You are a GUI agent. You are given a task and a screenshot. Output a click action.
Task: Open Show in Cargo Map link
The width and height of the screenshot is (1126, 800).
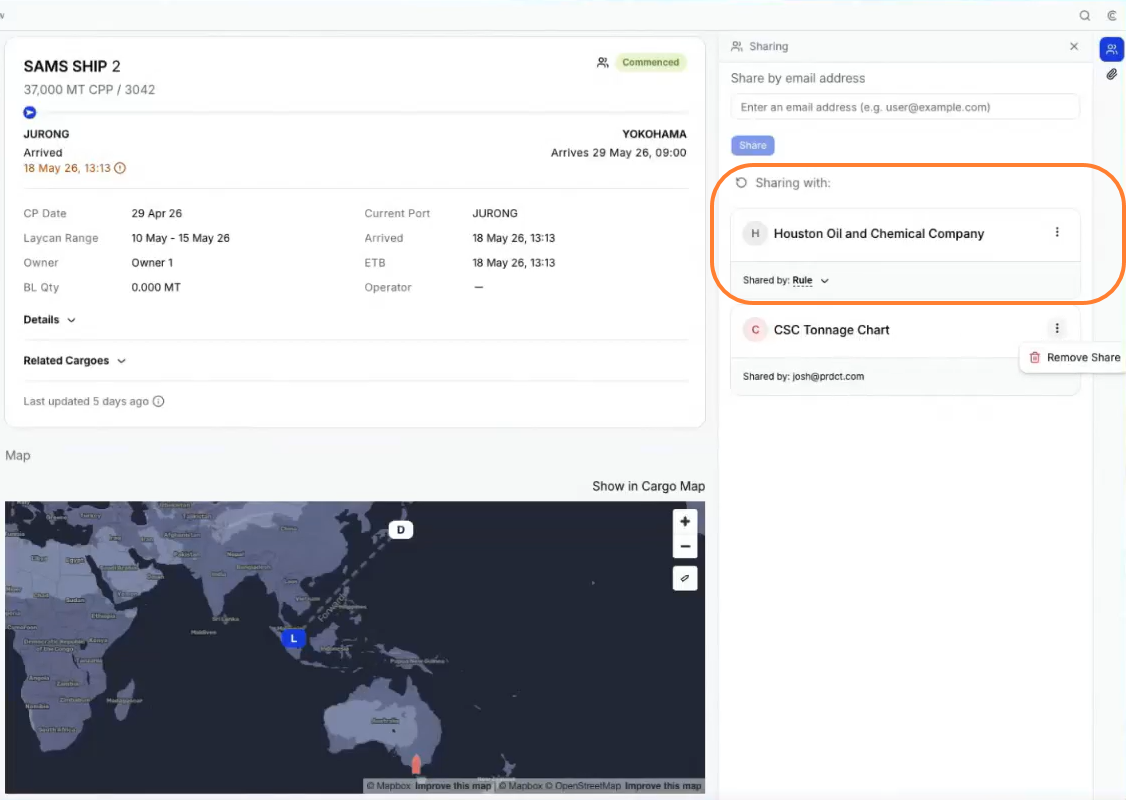coord(648,486)
